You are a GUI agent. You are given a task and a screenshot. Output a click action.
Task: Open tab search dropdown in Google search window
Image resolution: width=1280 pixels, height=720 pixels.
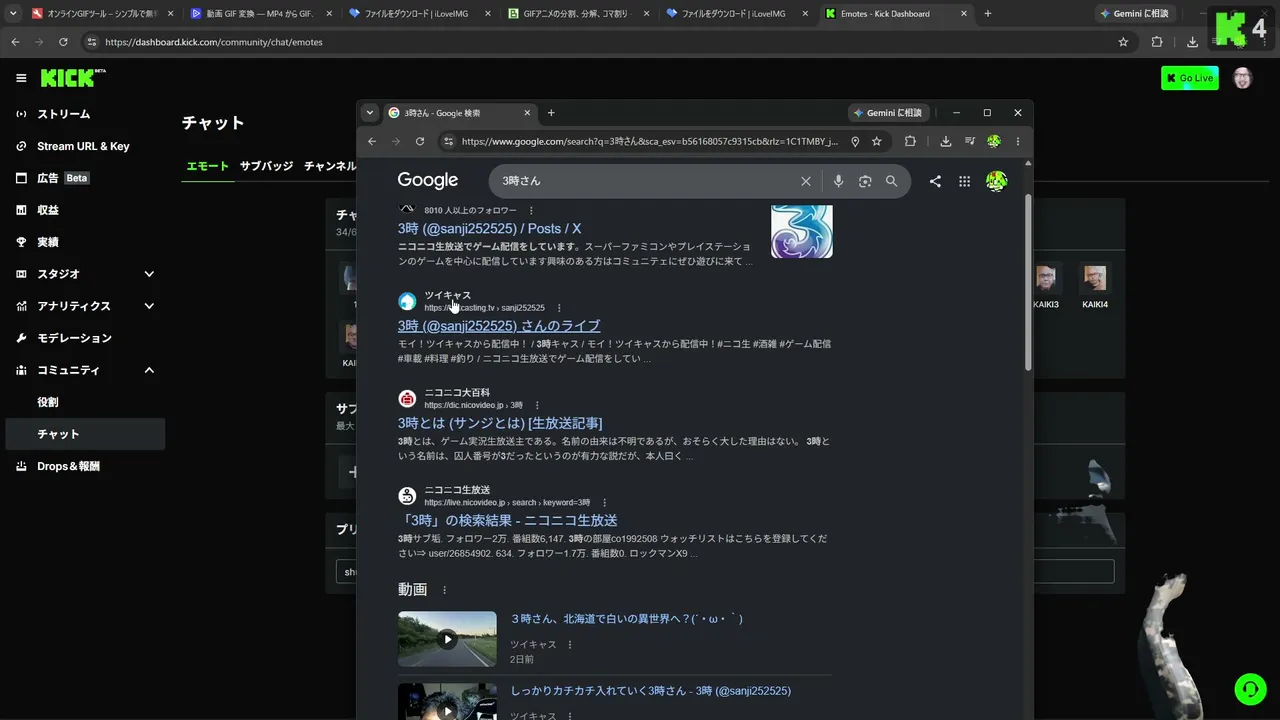[x=370, y=113]
